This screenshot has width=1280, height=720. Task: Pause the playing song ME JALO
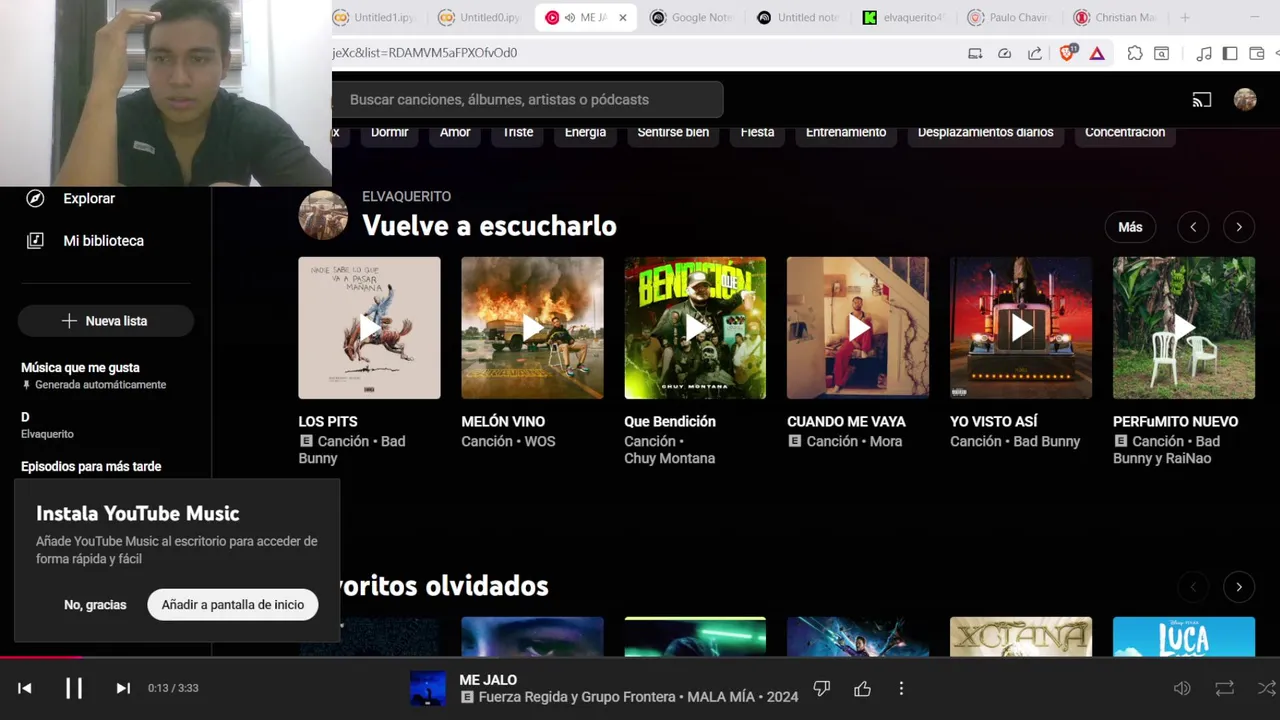tap(74, 688)
